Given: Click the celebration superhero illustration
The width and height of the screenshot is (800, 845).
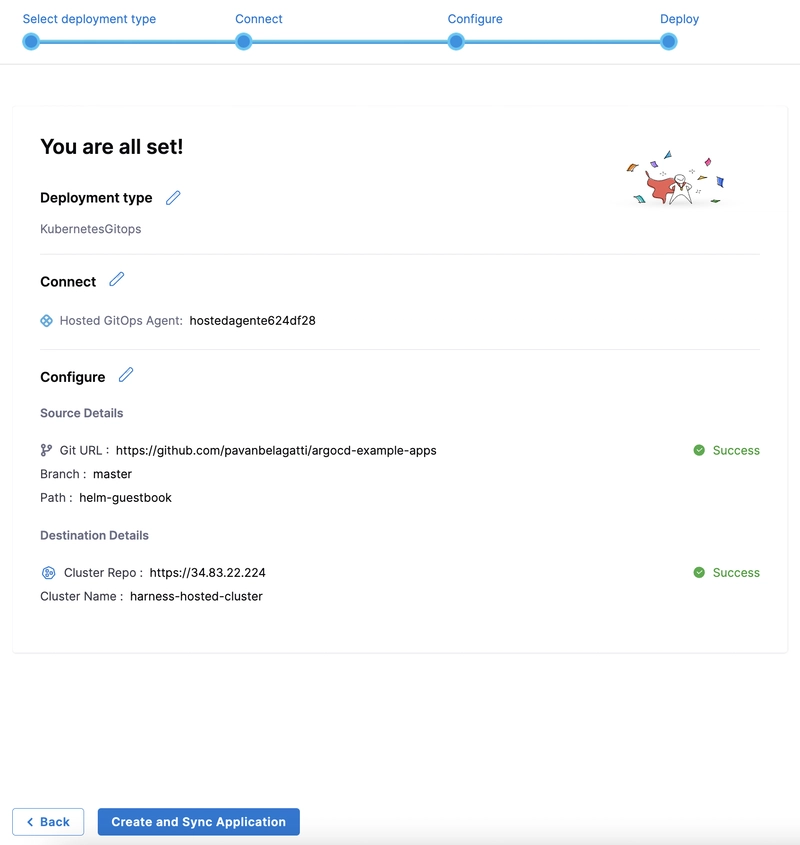Looking at the screenshot, I should 675,178.
